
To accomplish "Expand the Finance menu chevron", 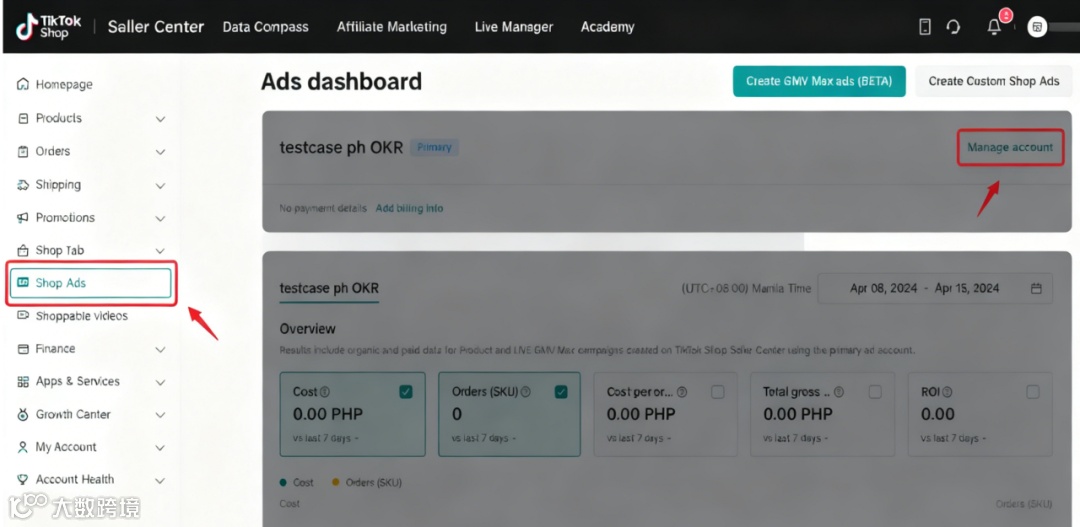I will click(x=160, y=350).
